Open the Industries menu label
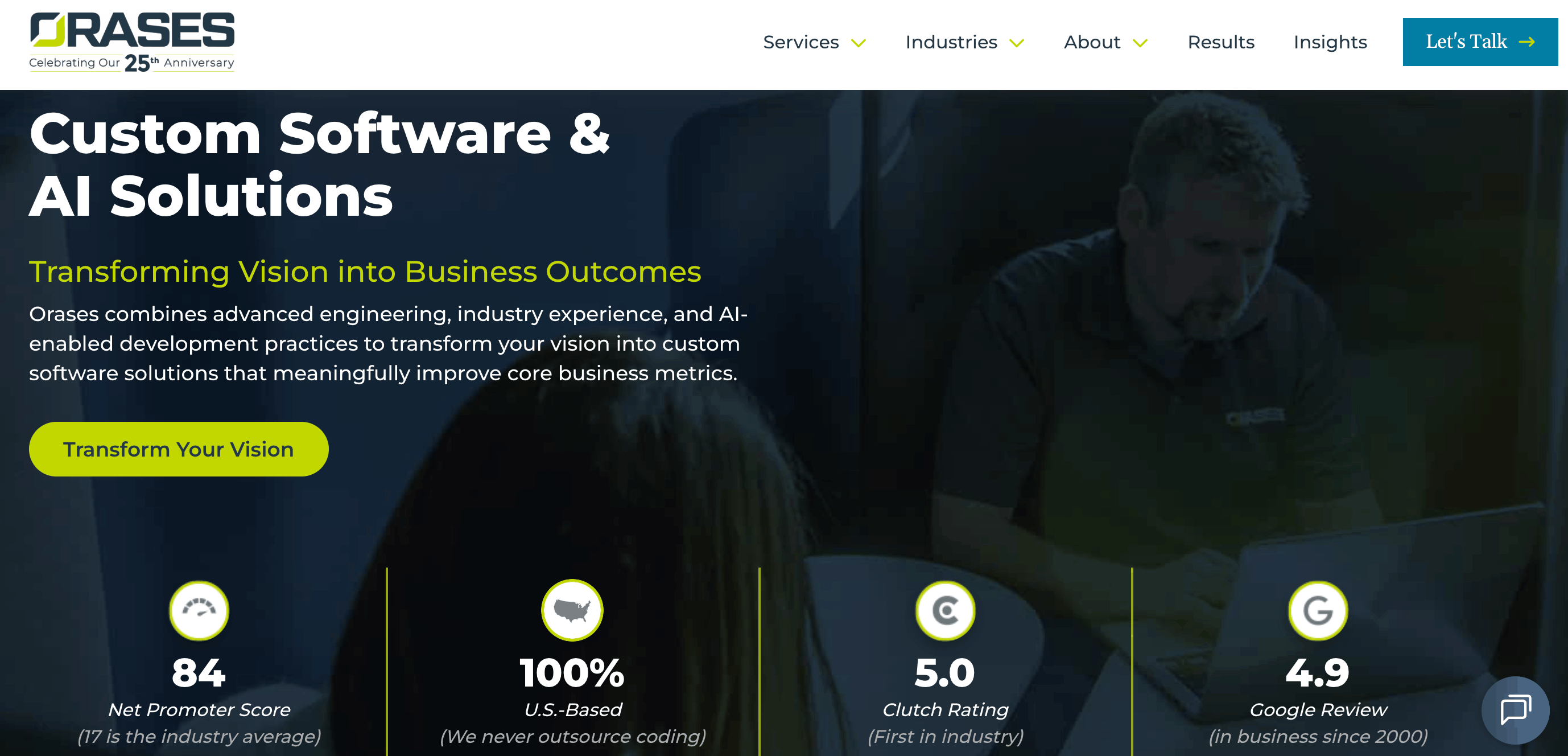The width and height of the screenshot is (1568, 756). (x=951, y=42)
